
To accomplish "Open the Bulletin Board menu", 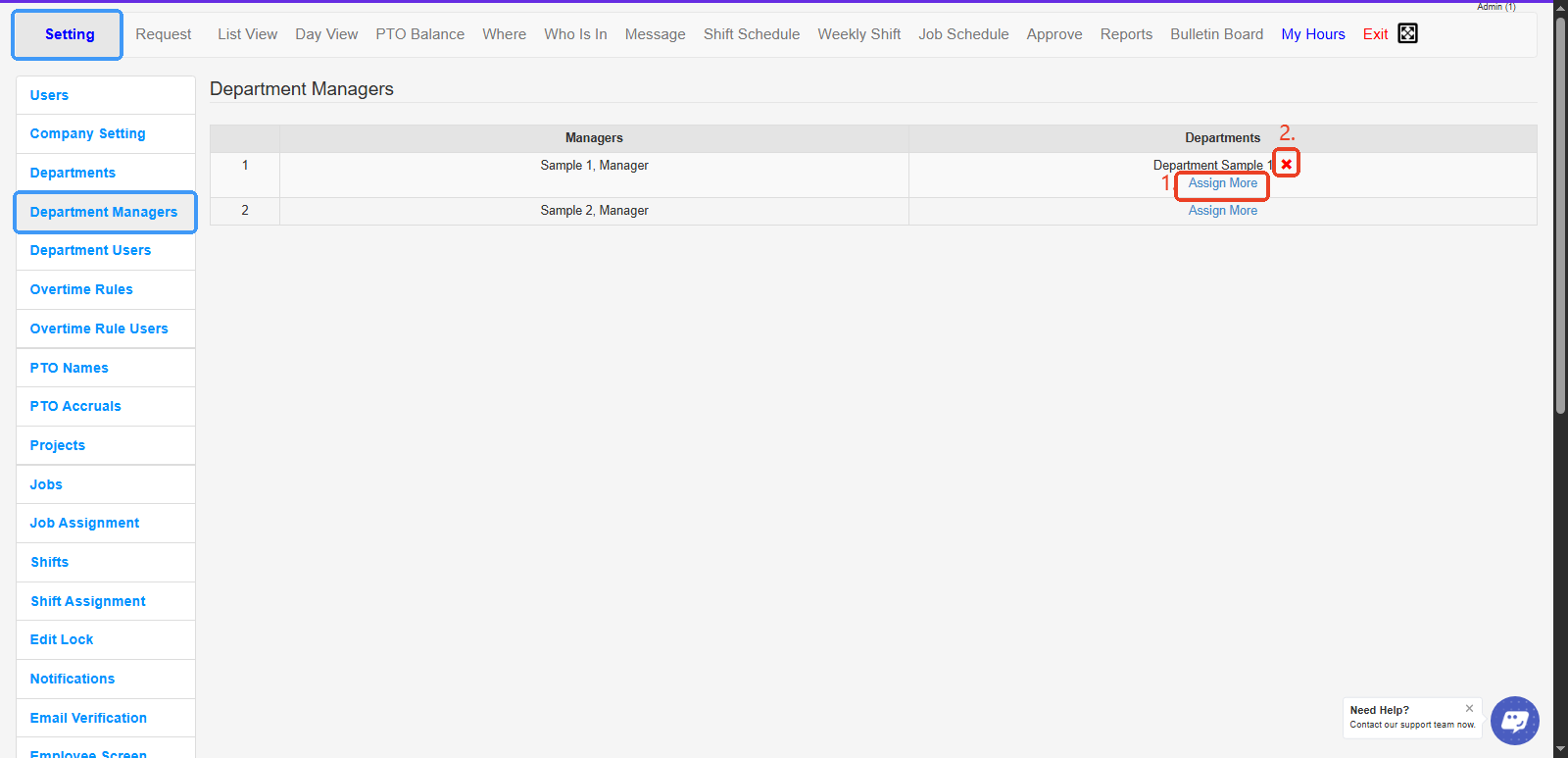I will [1216, 34].
